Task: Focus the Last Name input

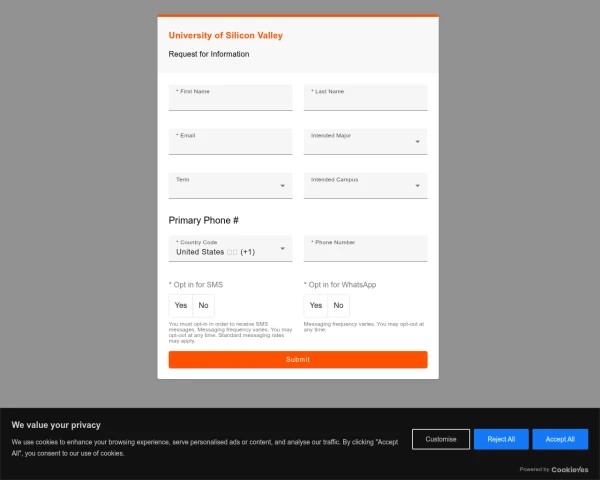Action: pos(365,99)
